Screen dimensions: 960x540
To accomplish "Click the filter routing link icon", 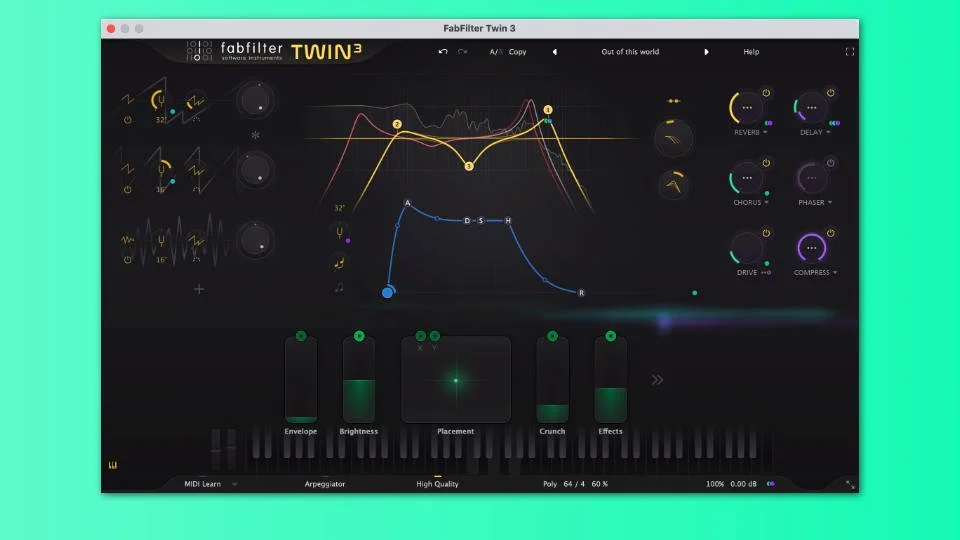I will pyautogui.click(x=673, y=101).
